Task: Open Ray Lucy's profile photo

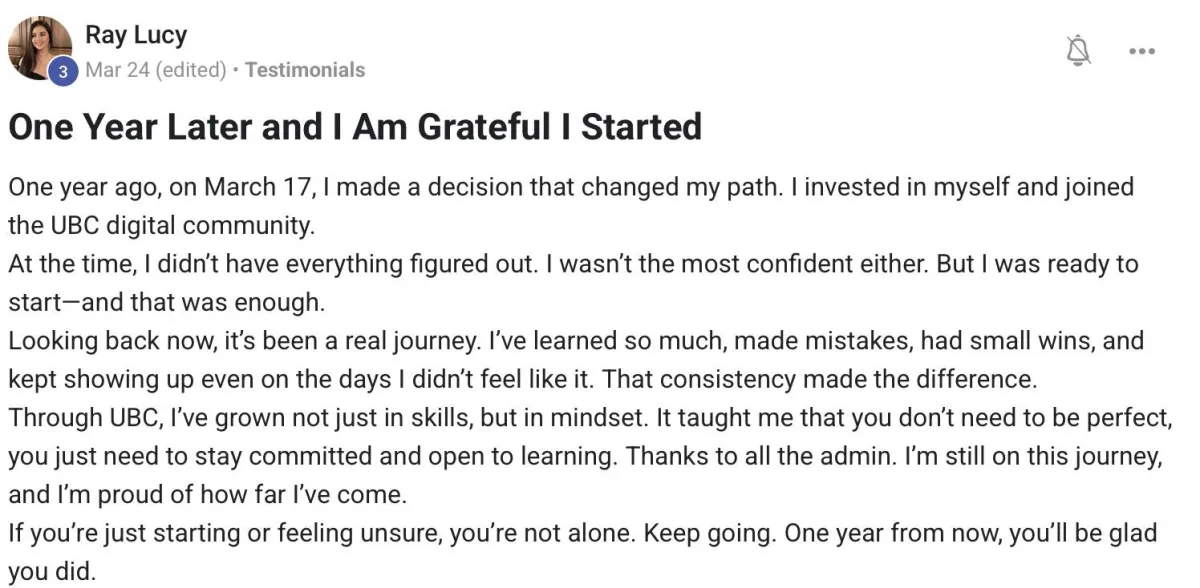Action: [40, 48]
